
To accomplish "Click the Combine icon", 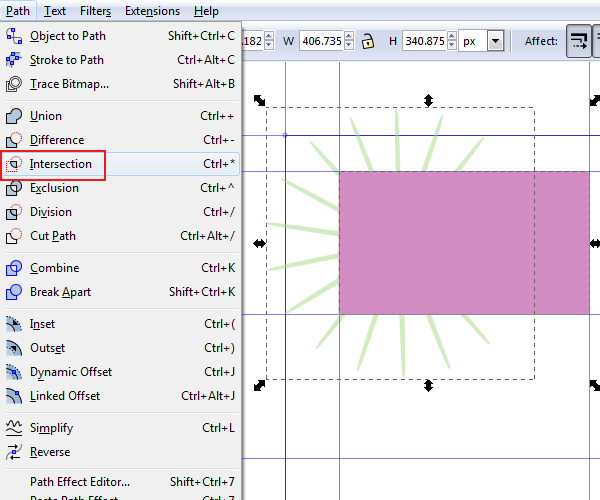I will pyautogui.click(x=14, y=268).
